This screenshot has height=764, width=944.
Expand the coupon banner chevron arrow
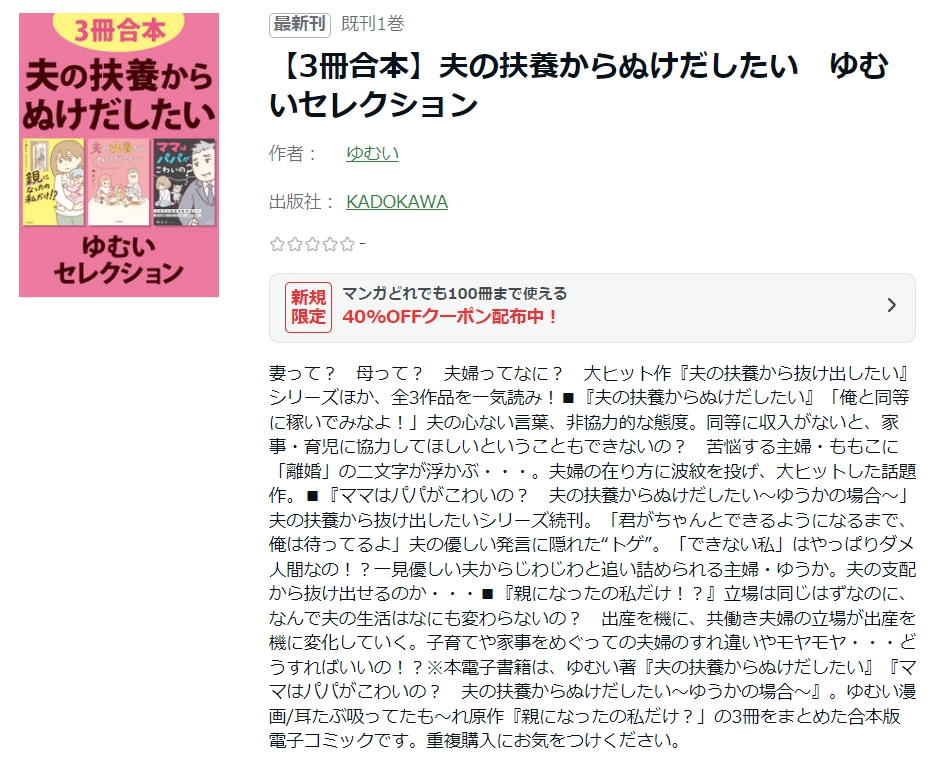coord(892,306)
